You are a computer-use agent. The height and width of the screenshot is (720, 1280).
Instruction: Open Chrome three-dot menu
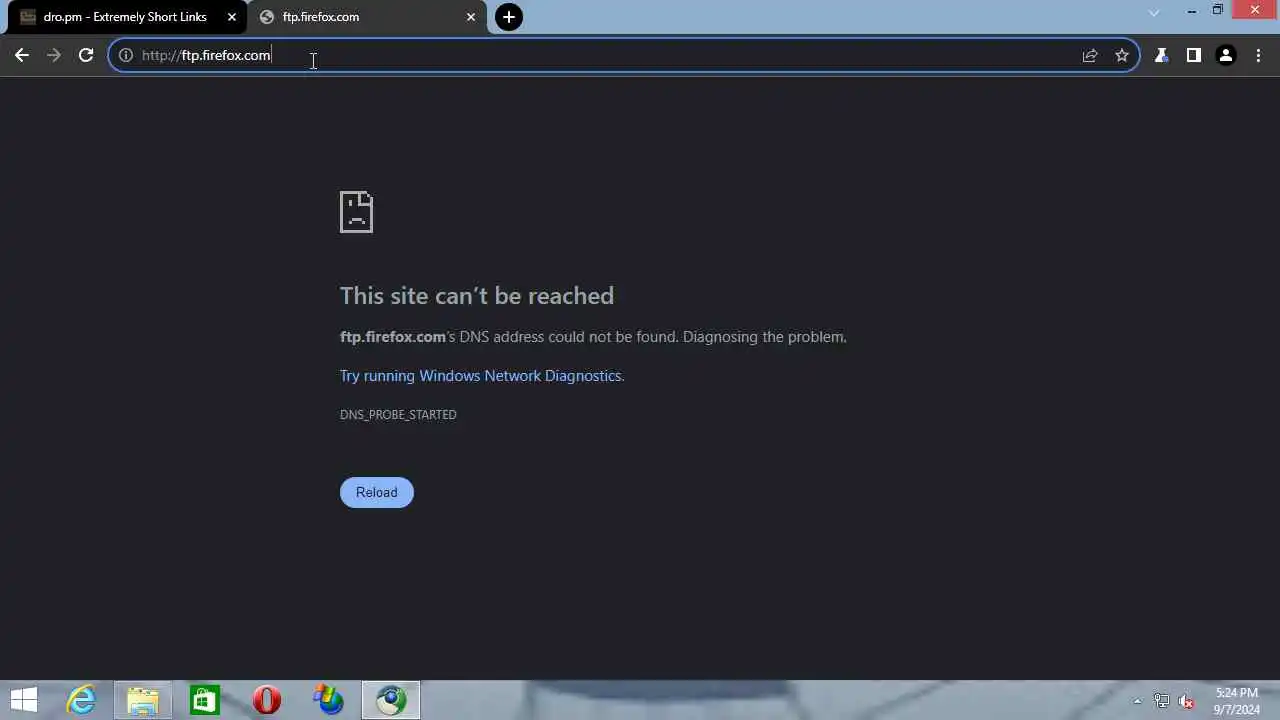coord(1258,55)
